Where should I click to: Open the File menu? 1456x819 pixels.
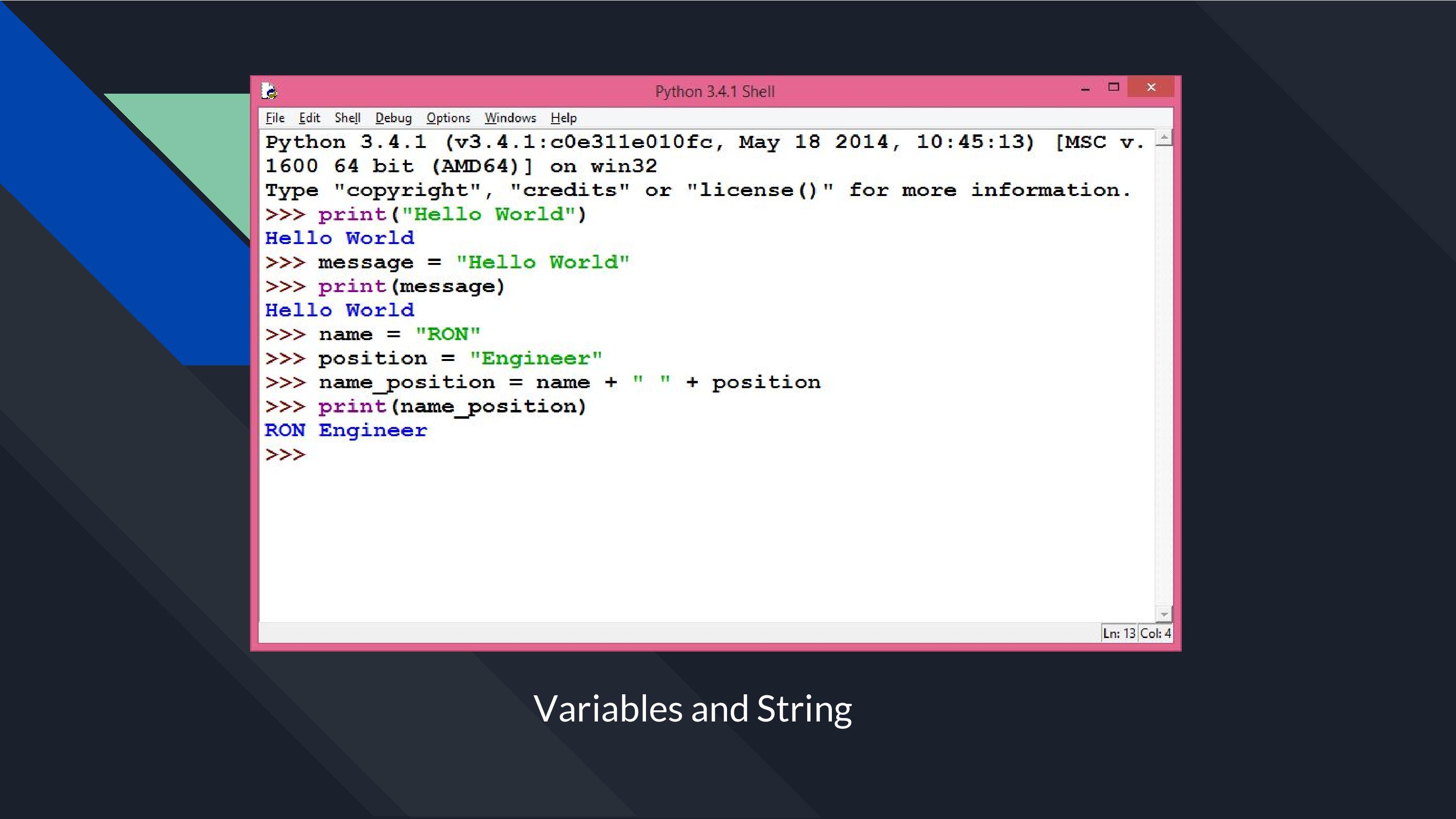275,117
